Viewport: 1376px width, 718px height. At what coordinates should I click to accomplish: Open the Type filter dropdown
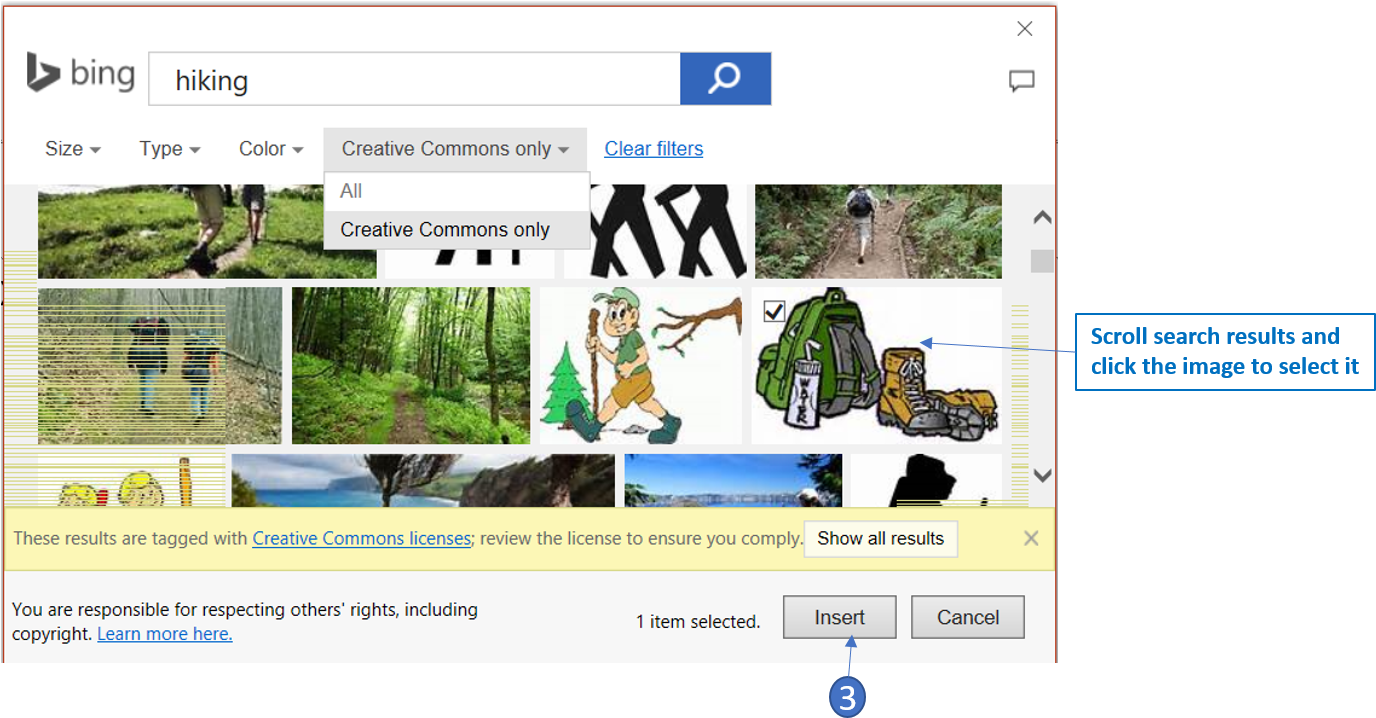tap(169, 149)
